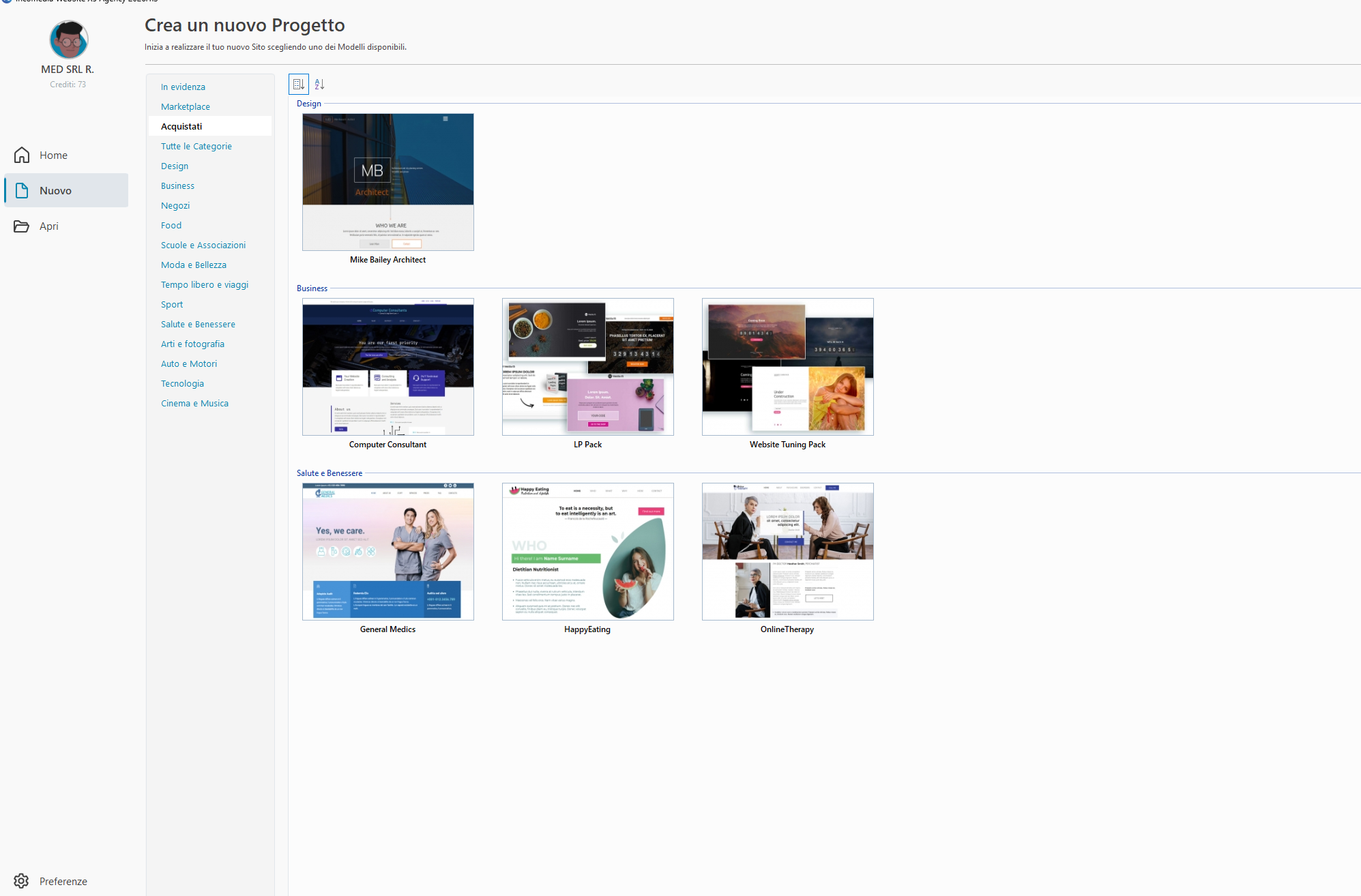Select the HappyEating template thumbnail
The image size is (1361, 896).
pyautogui.click(x=587, y=552)
